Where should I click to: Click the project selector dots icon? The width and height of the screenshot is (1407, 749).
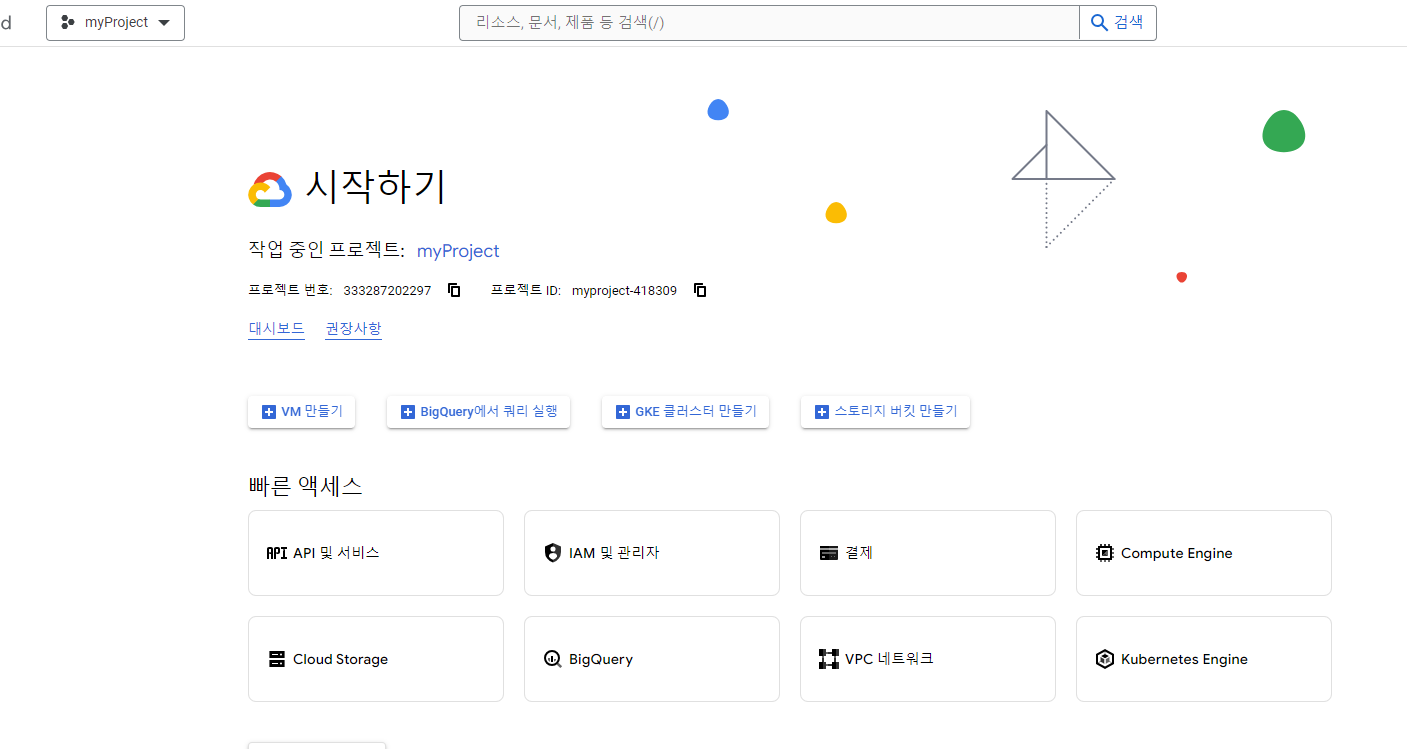tap(68, 22)
